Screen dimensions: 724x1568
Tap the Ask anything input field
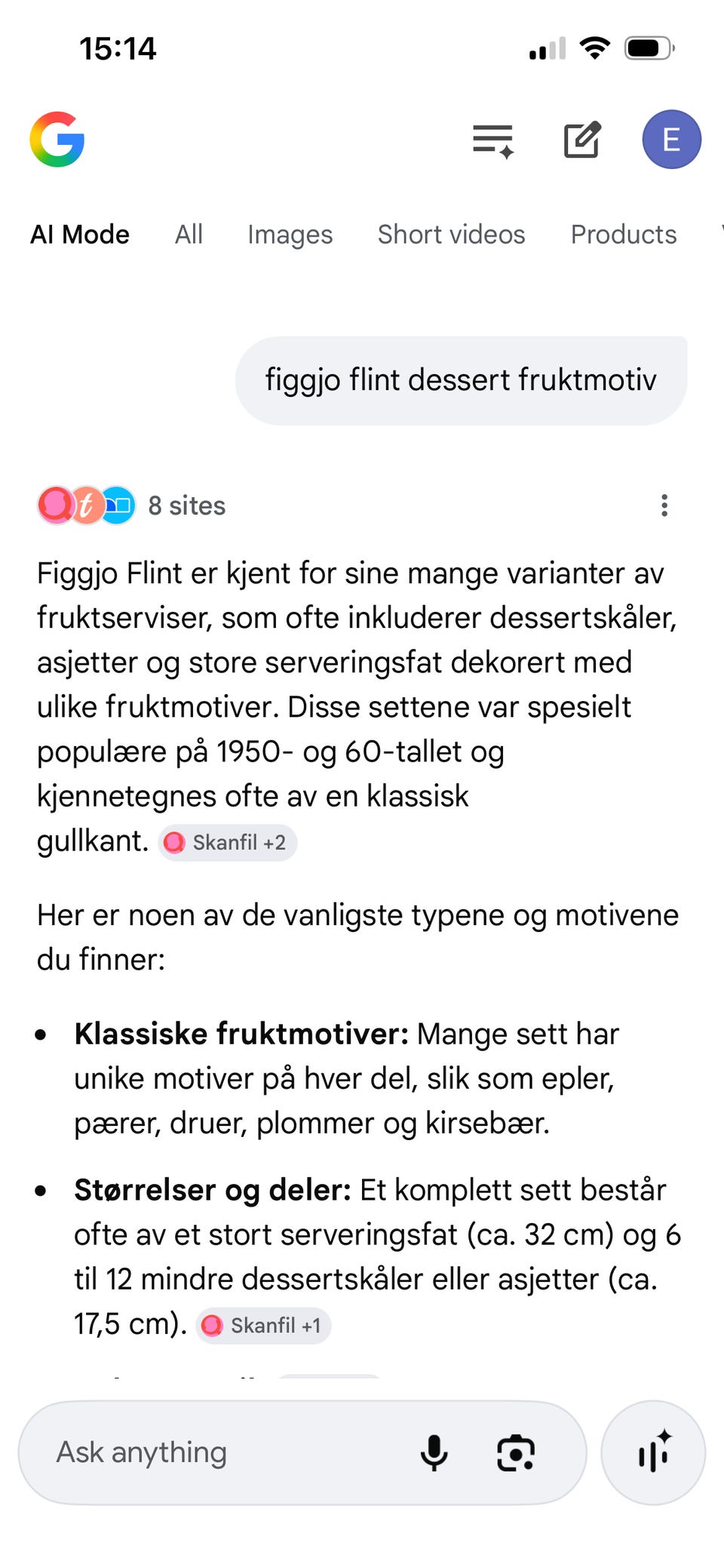pos(226,1453)
